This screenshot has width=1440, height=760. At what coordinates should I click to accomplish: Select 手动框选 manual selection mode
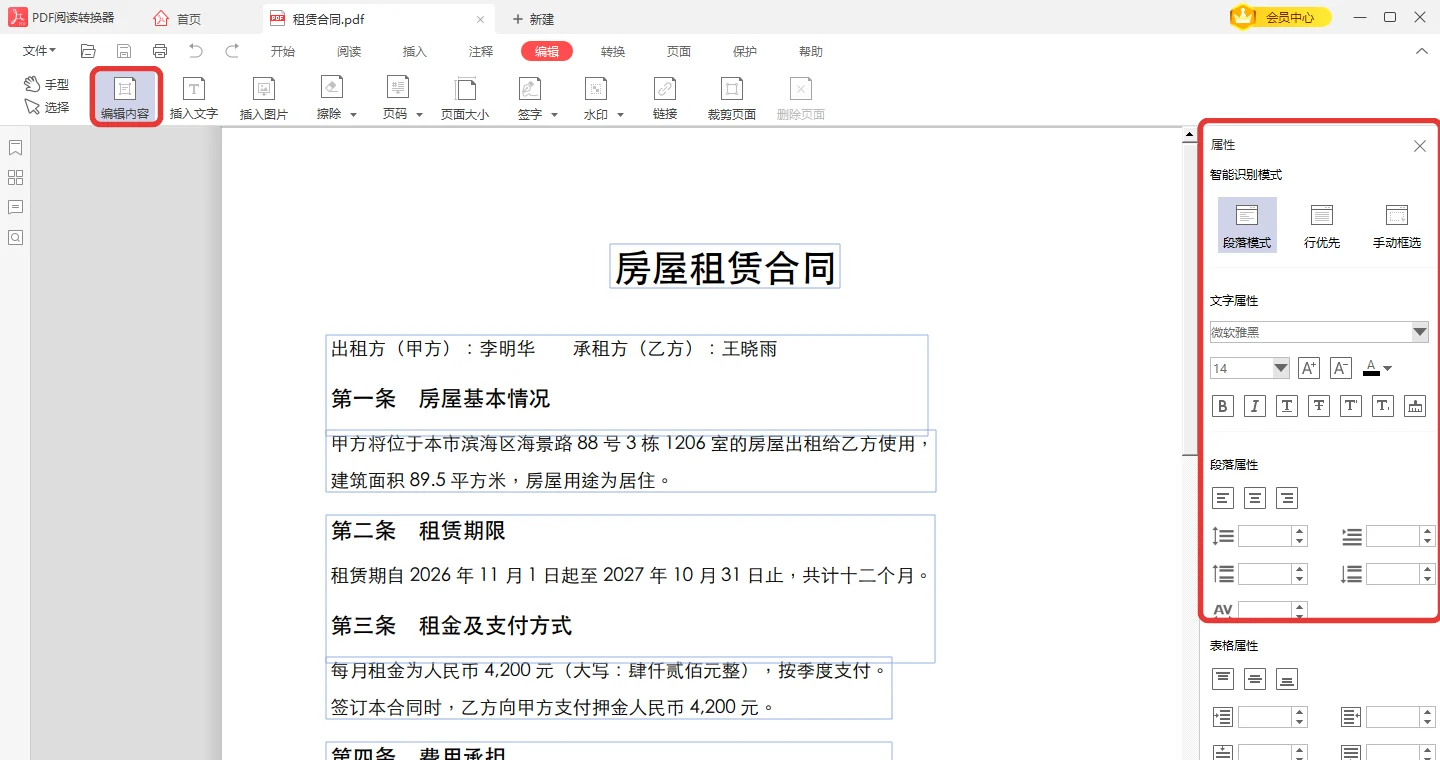pos(1397,225)
